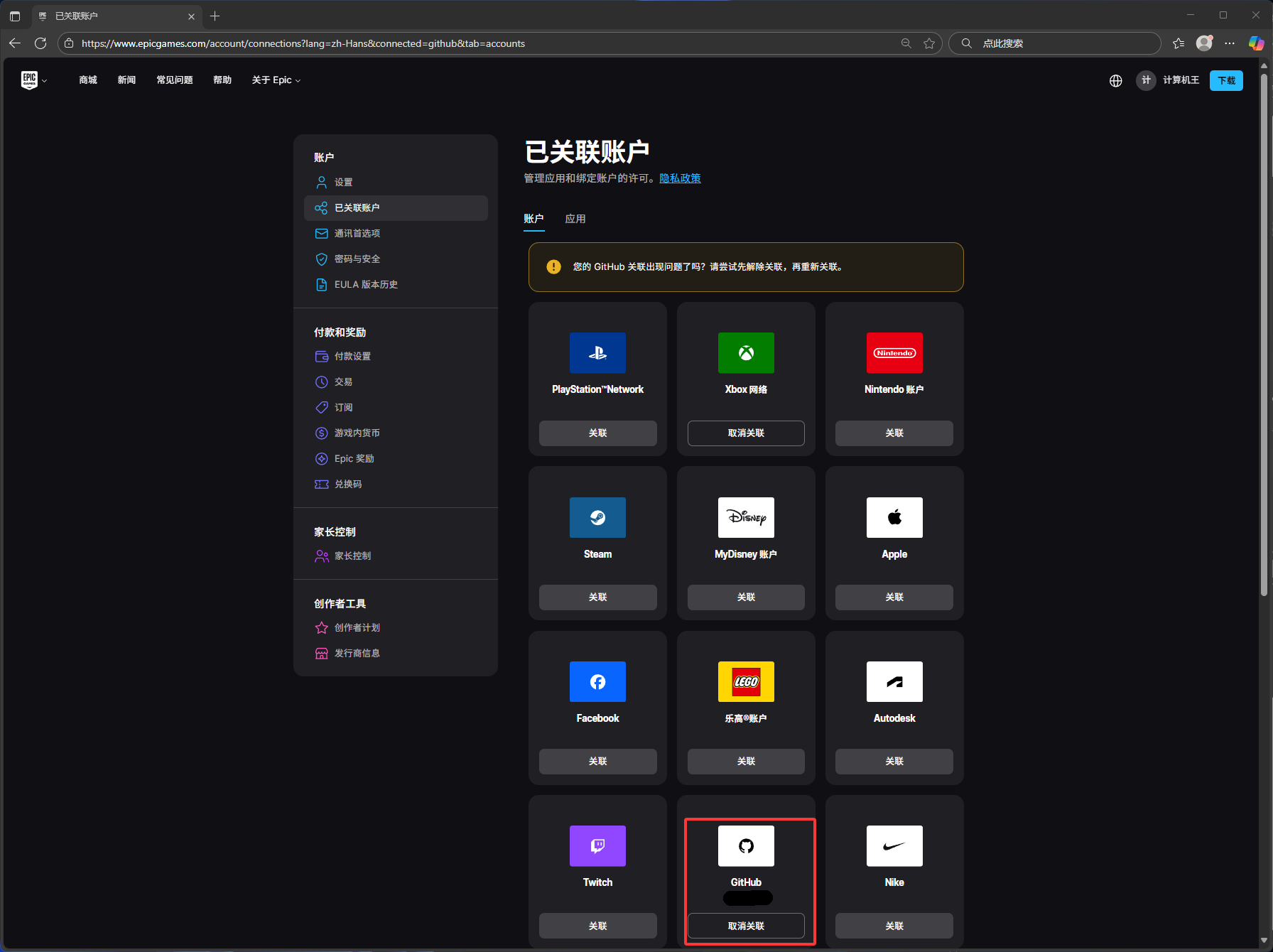Click 关联 under Nike

pos(894,926)
